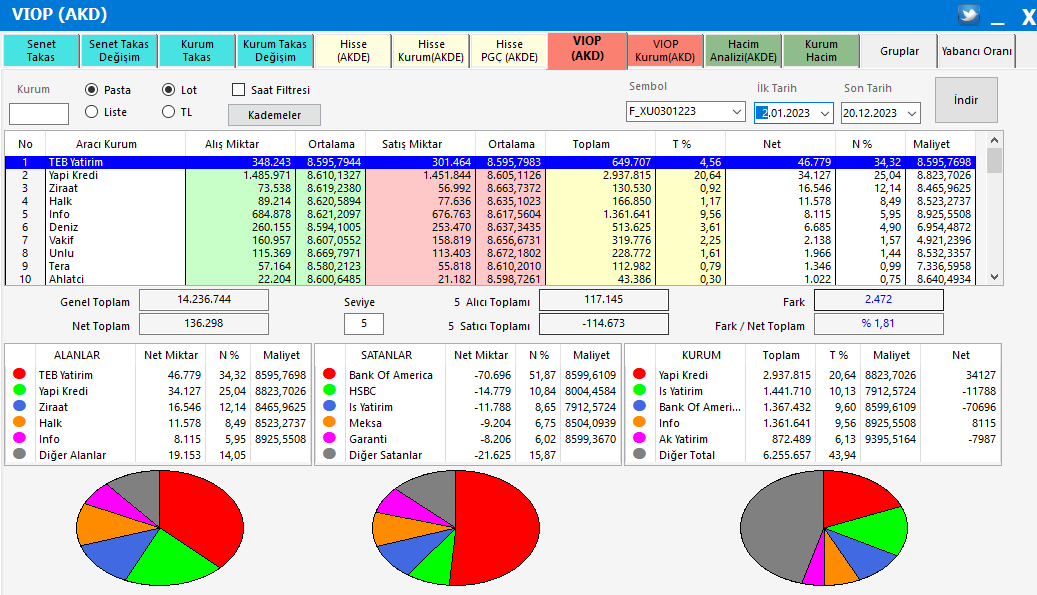Click the Kademeler button
1037x595 pixels.
(x=274, y=115)
